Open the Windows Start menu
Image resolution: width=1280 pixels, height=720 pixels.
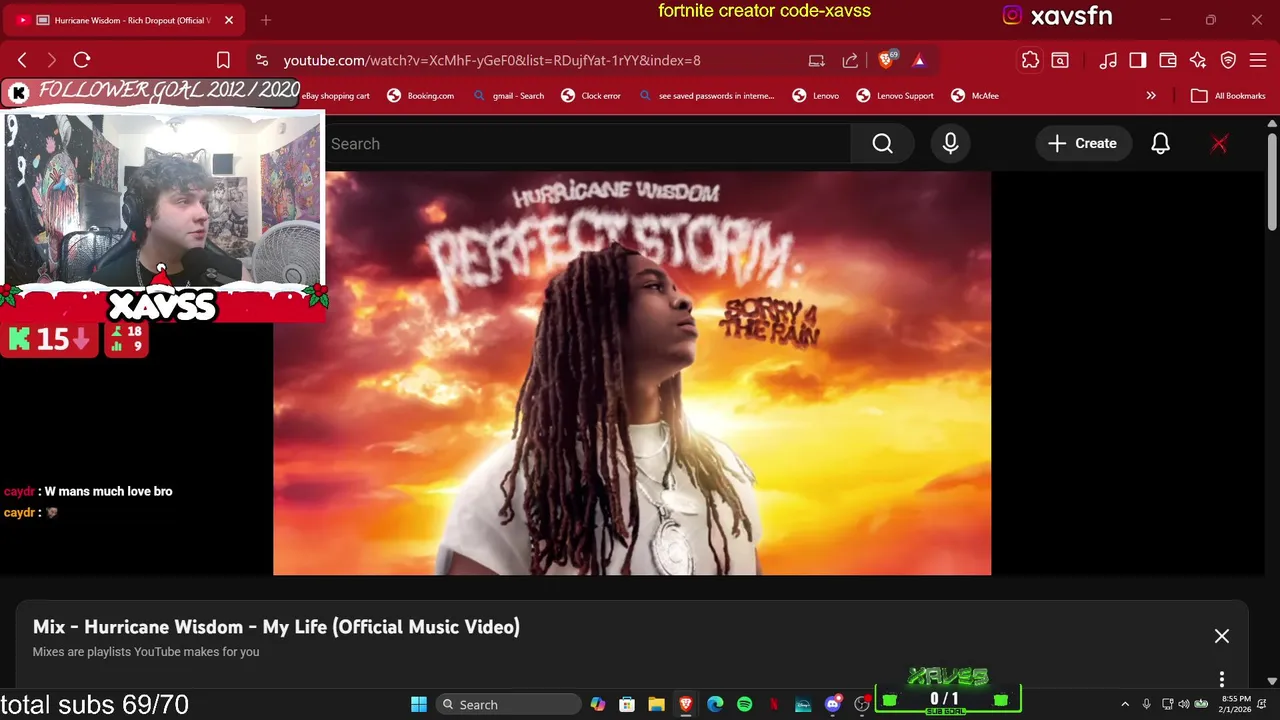point(419,704)
